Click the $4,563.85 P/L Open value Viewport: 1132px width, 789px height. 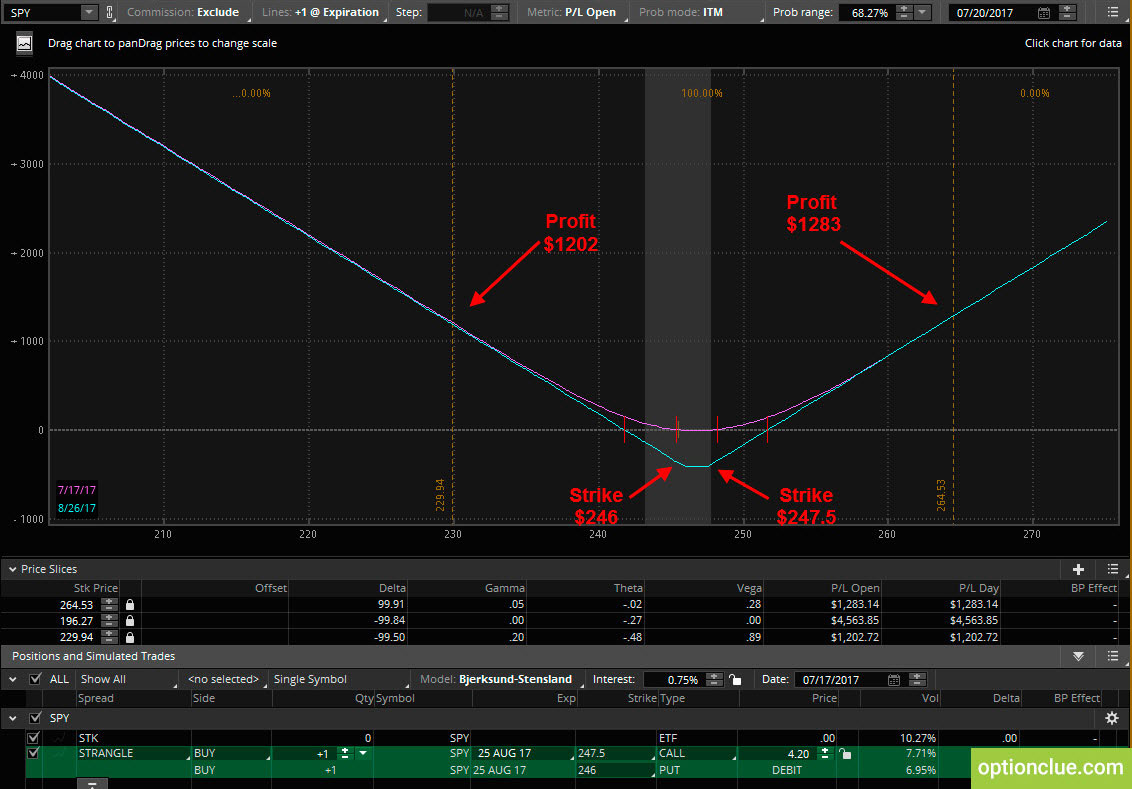[x=855, y=621]
